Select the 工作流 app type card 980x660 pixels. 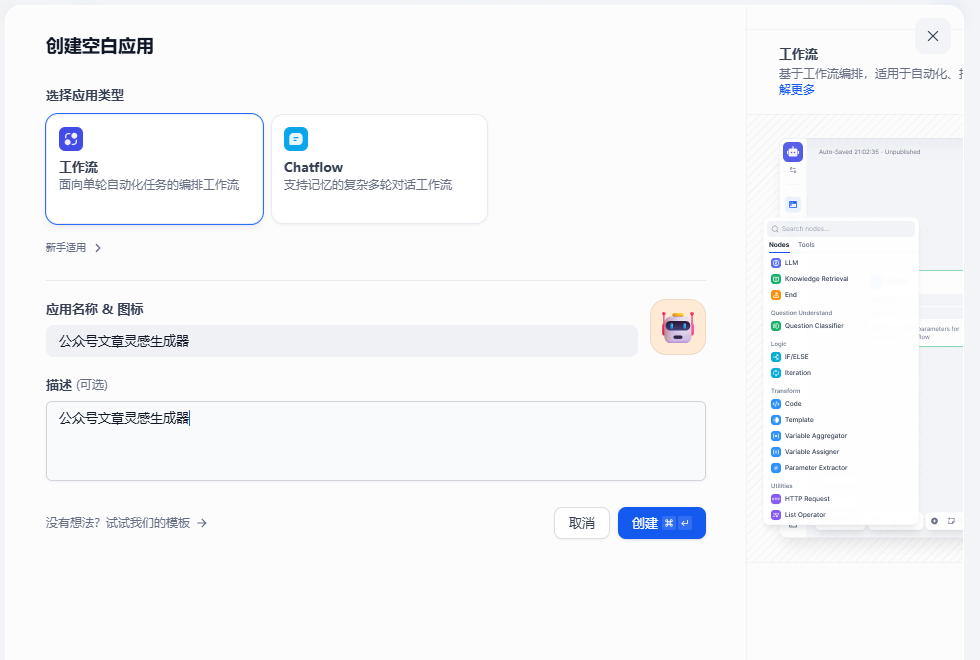pos(154,168)
